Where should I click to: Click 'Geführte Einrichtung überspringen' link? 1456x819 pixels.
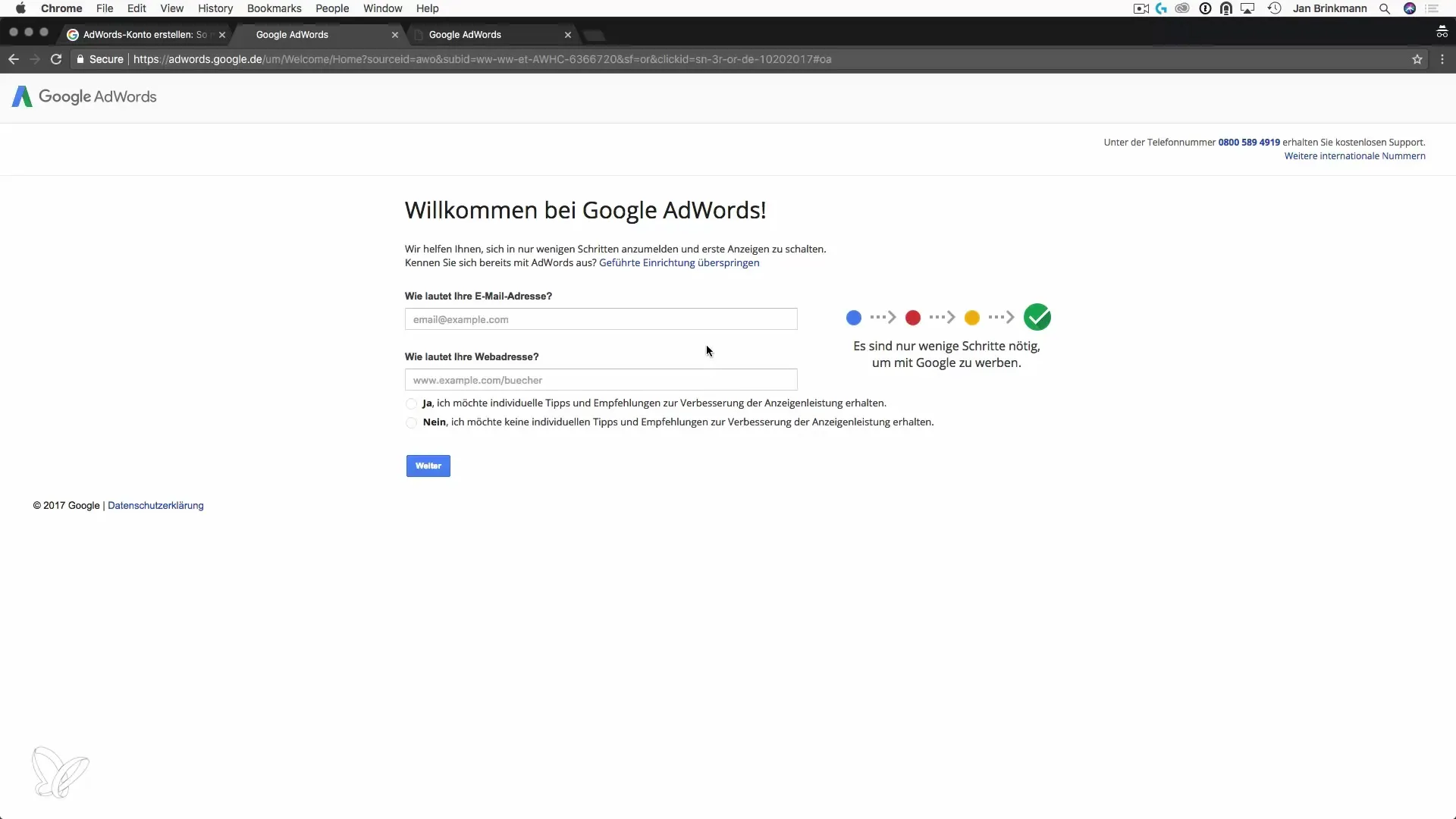[x=679, y=262]
